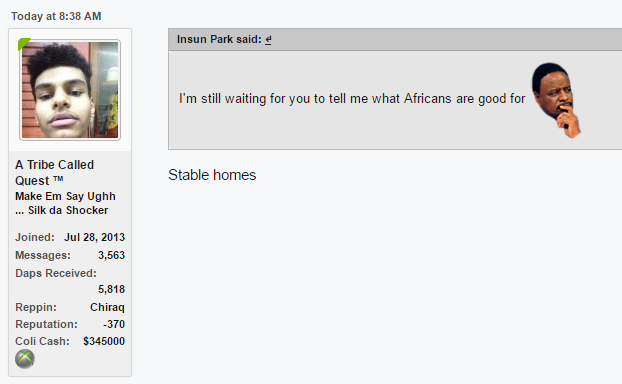This screenshot has width=622, height=384.
Task: Click the Messages count 3,563
Action: click(x=111, y=255)
